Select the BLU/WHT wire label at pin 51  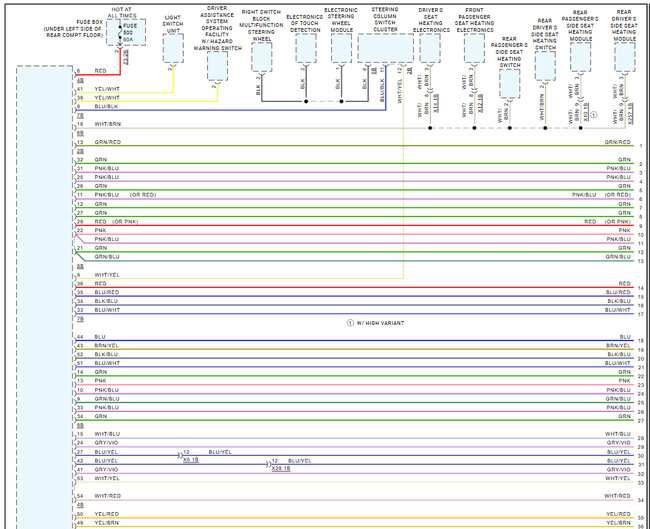pyautogui.click(x=107, y=363)
